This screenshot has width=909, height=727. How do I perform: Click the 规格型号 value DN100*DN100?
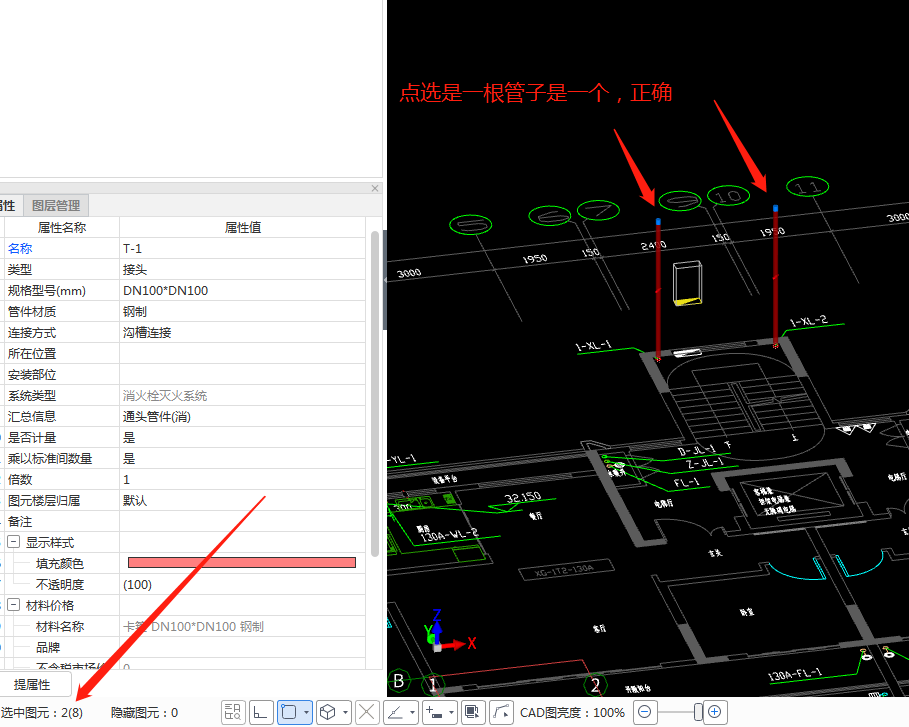coord(242,290)
